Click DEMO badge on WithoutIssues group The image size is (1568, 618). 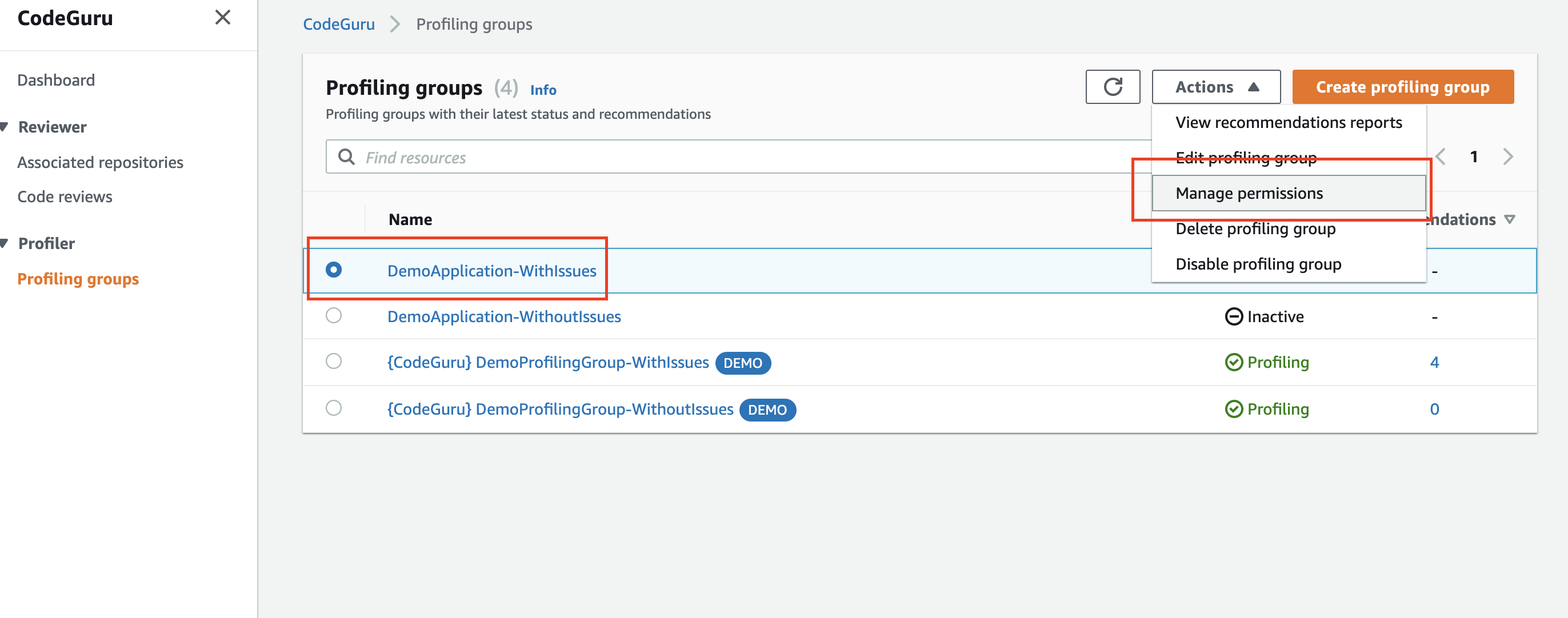pyautogui.click(x=767, y=410)
